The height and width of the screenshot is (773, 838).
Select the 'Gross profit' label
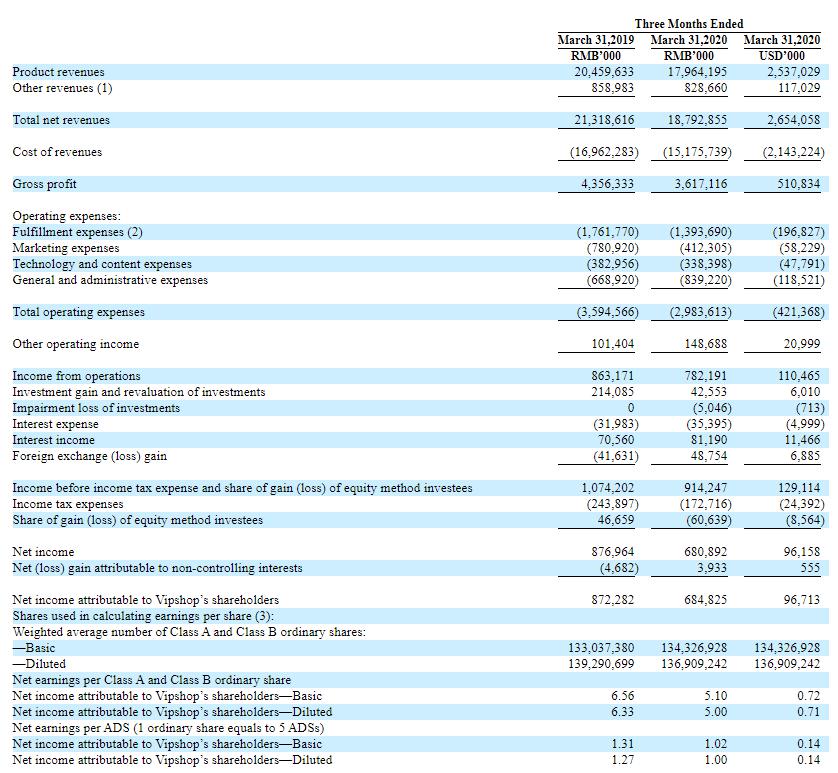(x=44, y=184)
